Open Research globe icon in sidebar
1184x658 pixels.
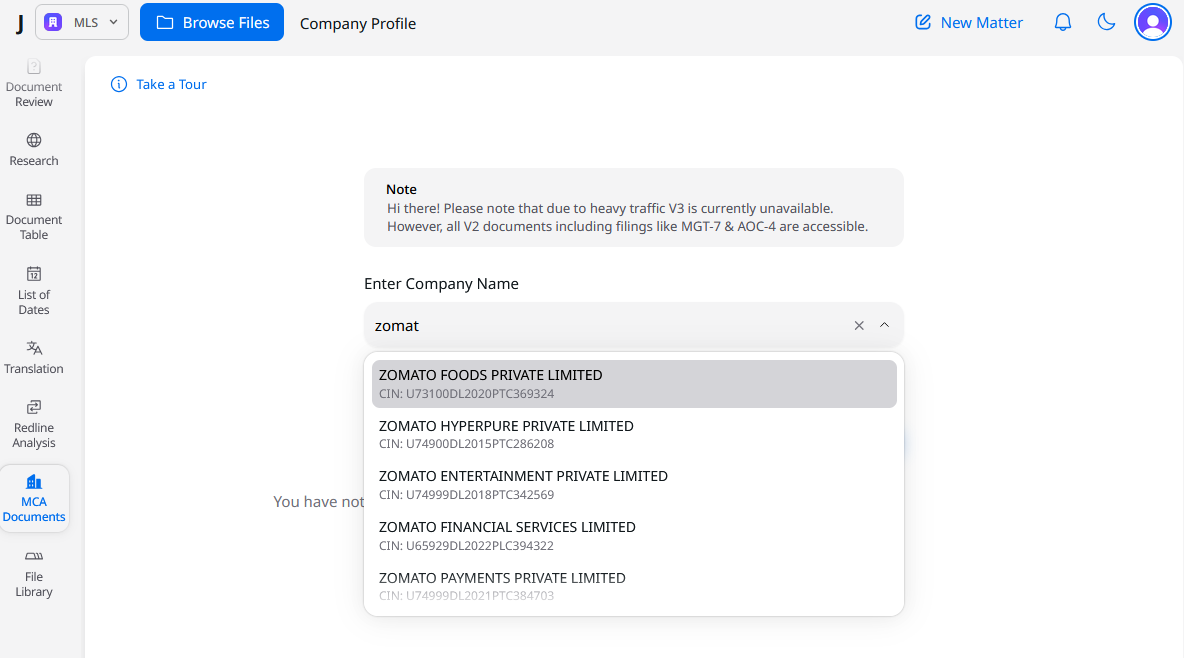[x=34, y=141]
